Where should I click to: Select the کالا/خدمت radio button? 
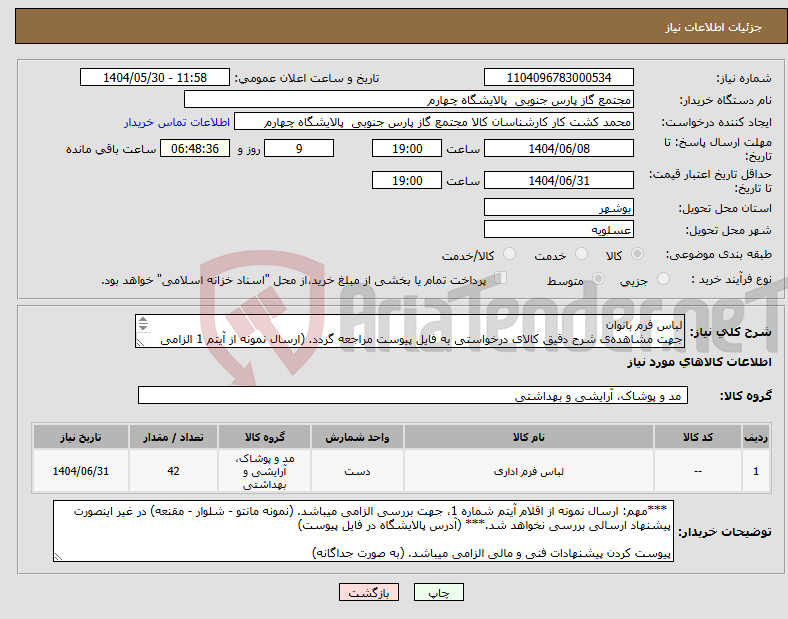509,254
